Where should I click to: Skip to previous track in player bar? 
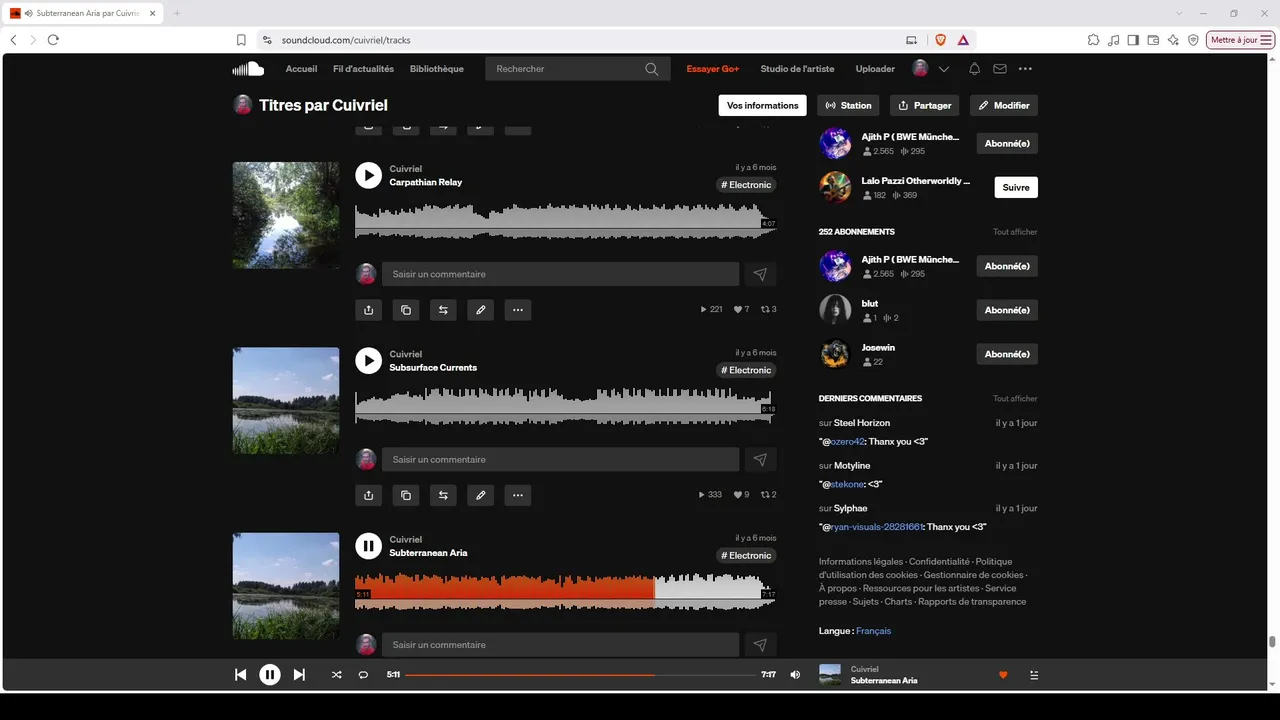click(x=240, y=675)
